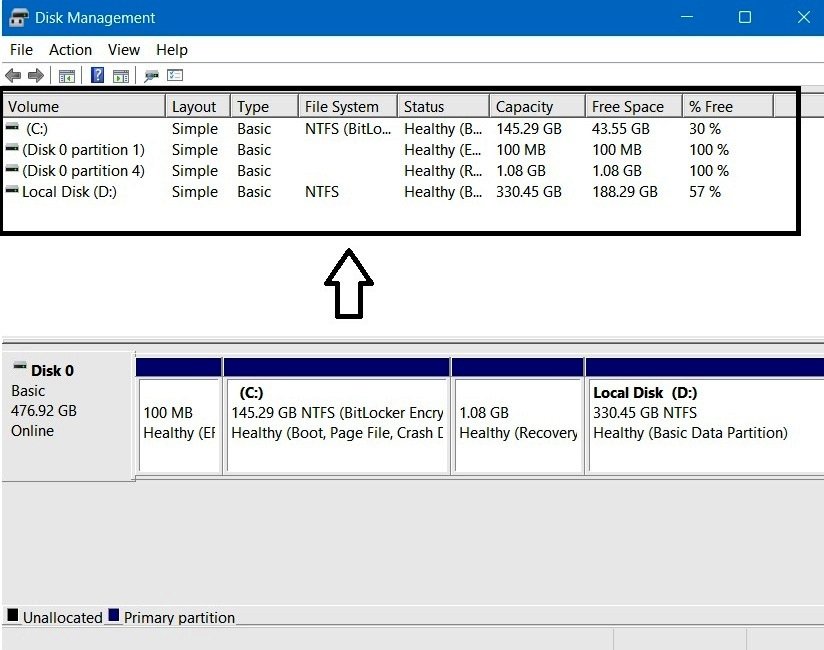Select the Disk 0 header block
This screenshot has width=824, height=650.
coord(68,416)
